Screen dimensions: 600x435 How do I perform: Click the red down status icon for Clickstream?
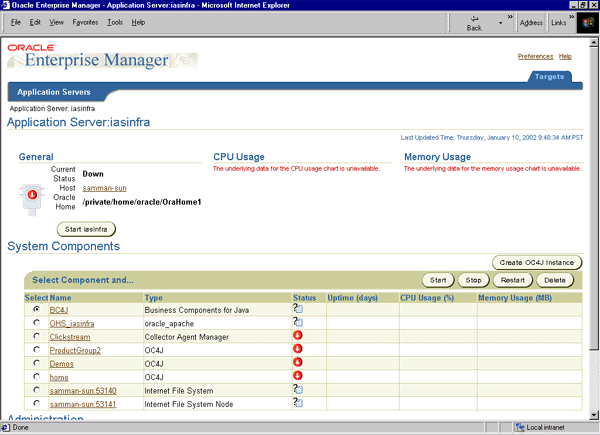297,335
